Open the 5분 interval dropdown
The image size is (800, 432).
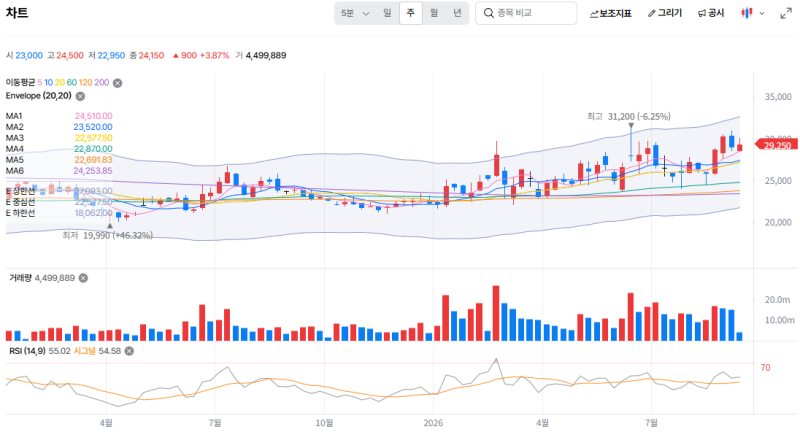[355, 13]
